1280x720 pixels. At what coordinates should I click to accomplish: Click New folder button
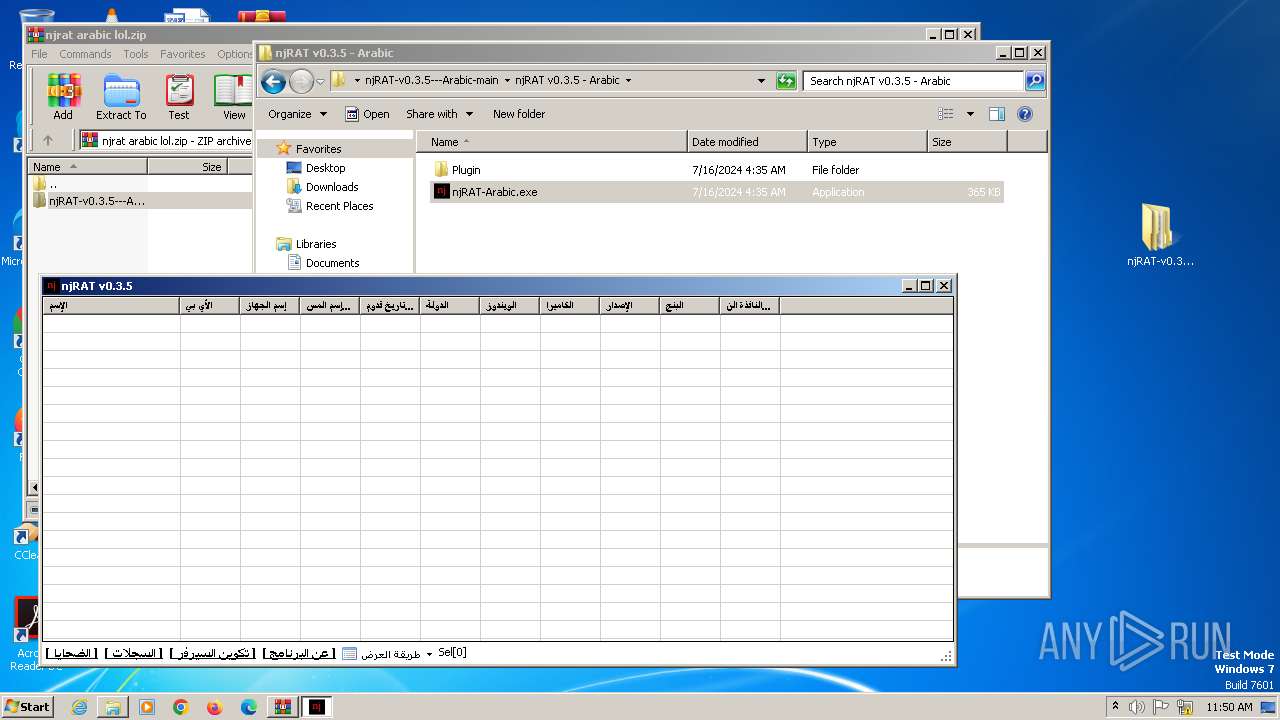click(x=519, y=114)
